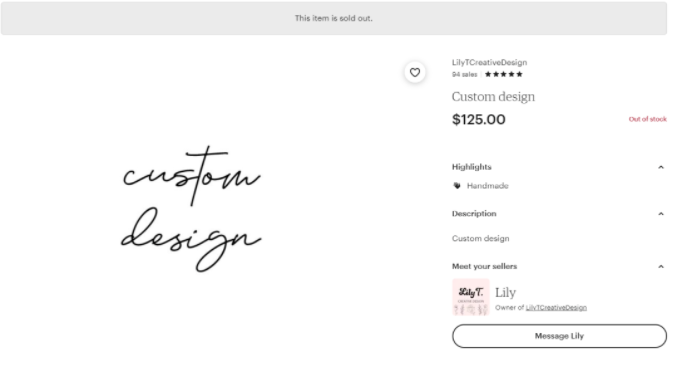Click the $125.00 price
Viewport: 678px width, 374px height.
(x=479, y=119)
